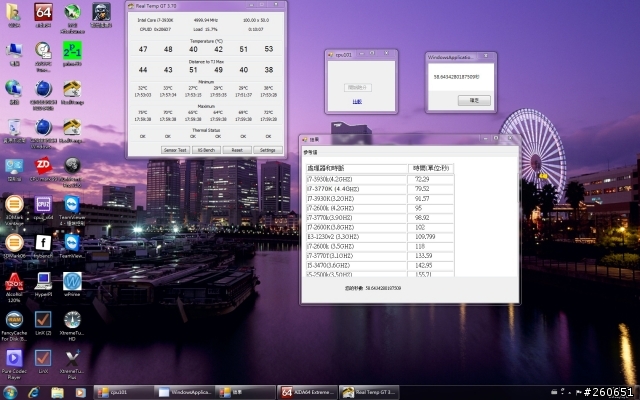The height and width of the screenshot is (400, 640).
Task: Click Reset in Real Temp window
Action: point(237,149)
